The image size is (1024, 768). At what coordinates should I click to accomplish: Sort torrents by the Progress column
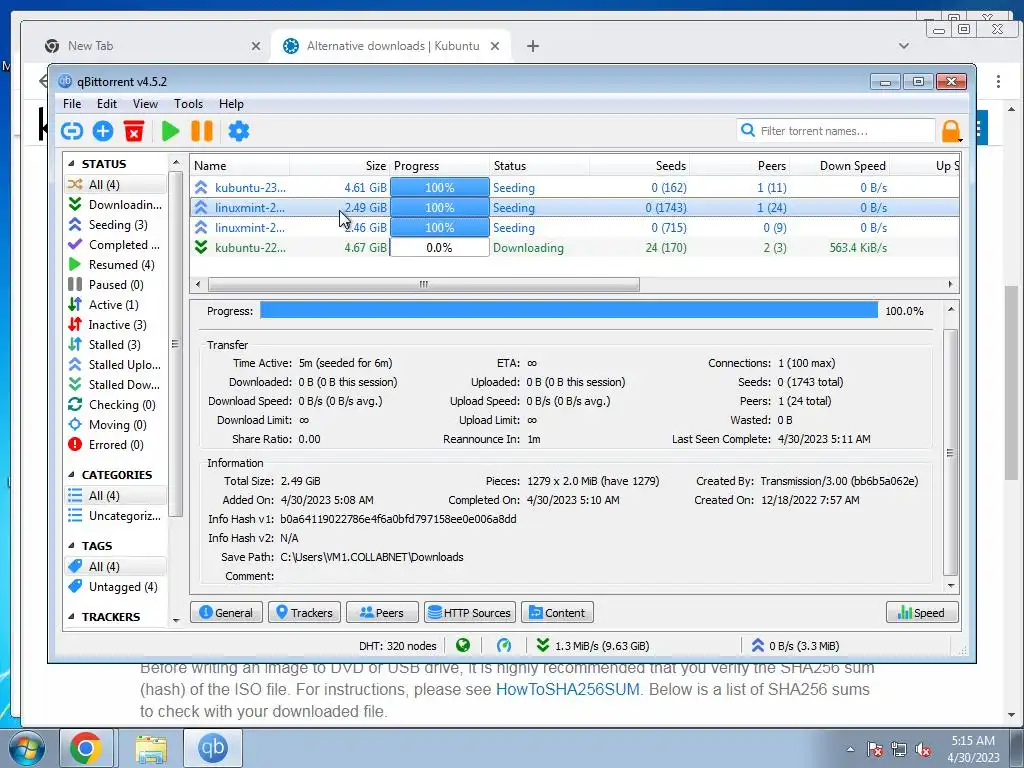(440, 166)
